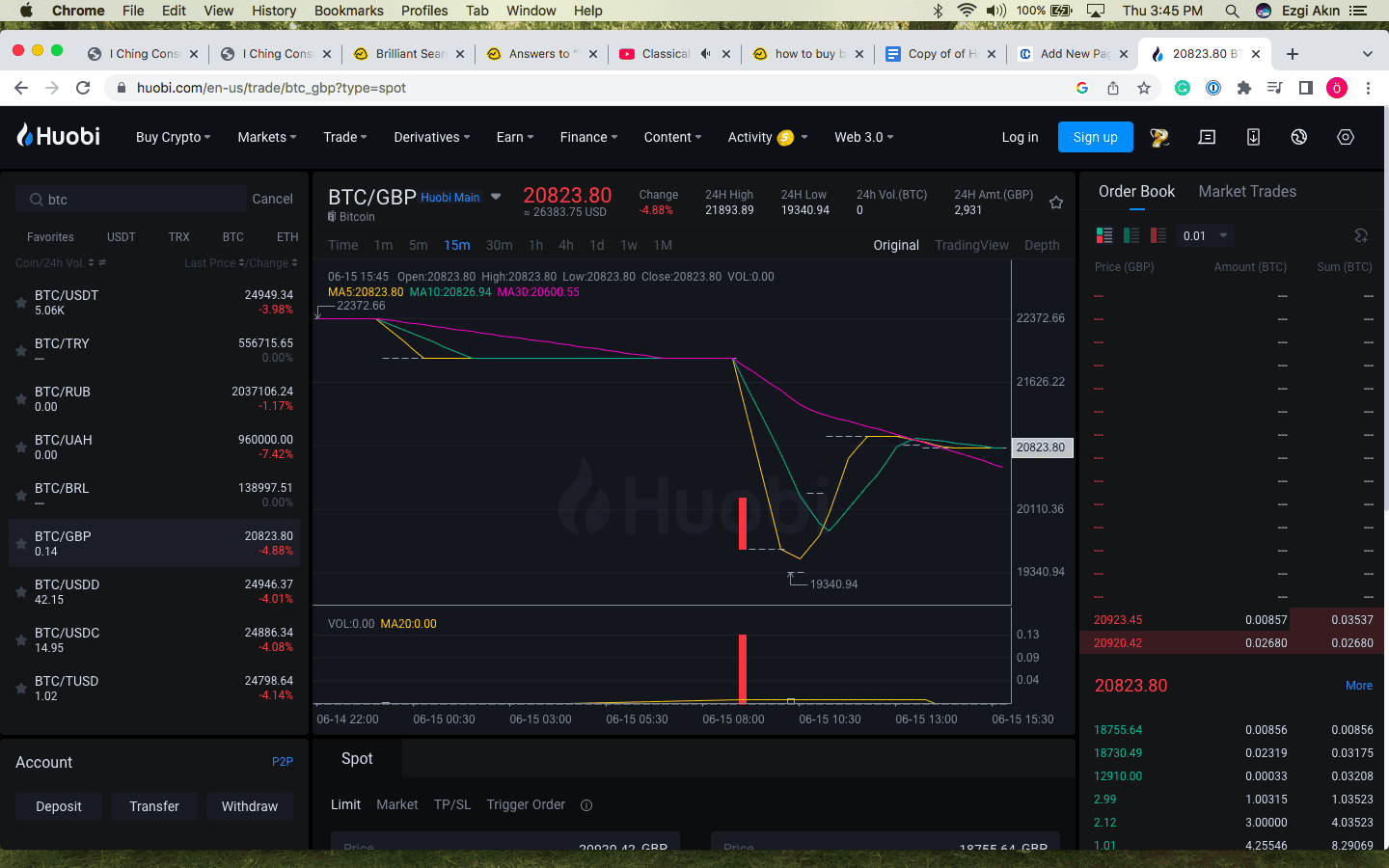Open the app download icon
The height and width of the screenshot is (868, 1389).
point(1253,137)
